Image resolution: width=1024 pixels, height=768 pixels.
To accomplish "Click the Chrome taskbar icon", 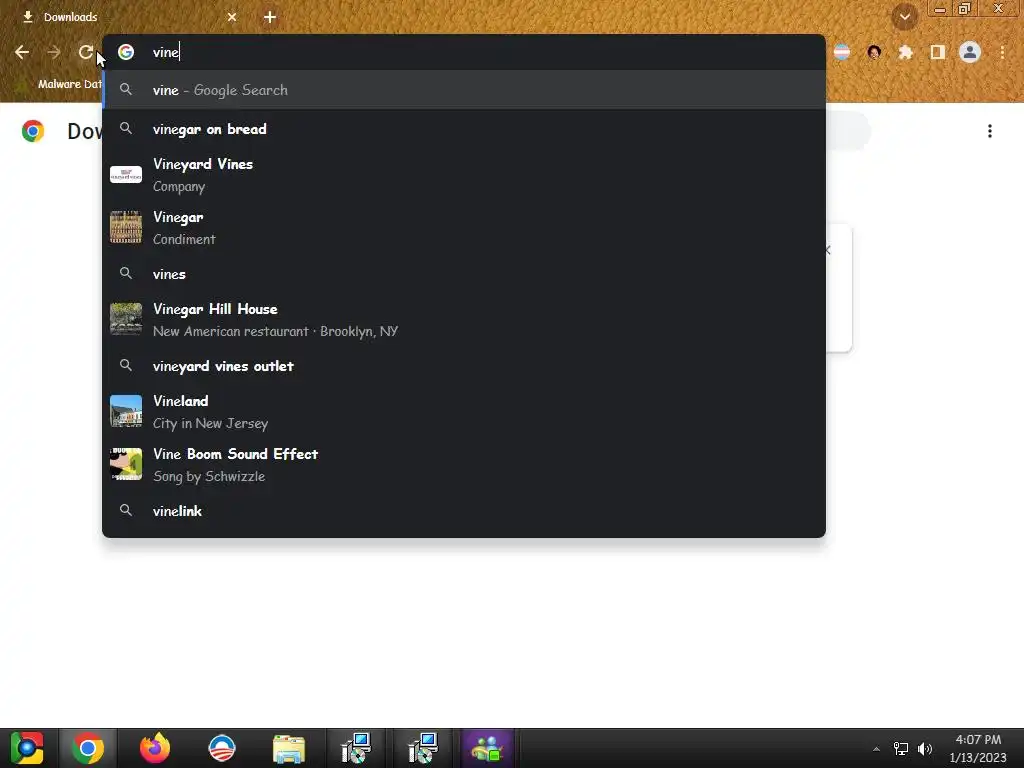I will coord(88,748).
